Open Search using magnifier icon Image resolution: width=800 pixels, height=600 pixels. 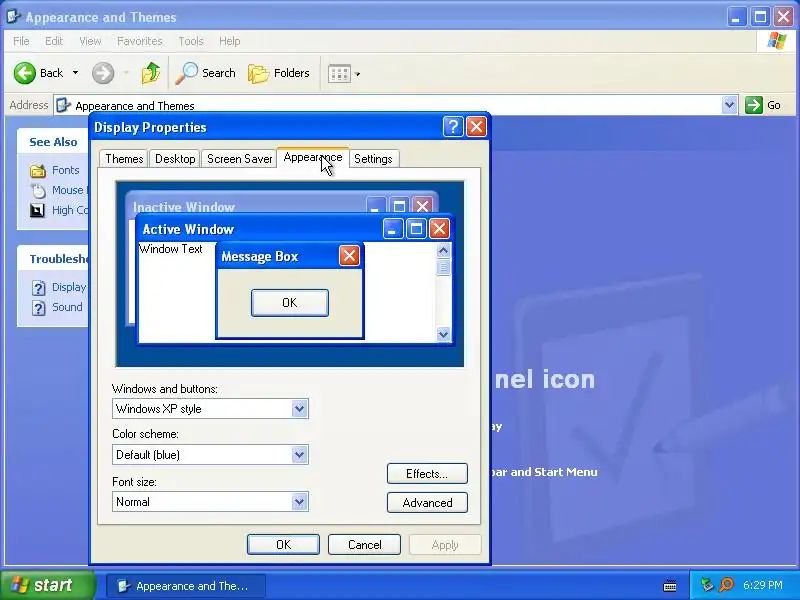pyautogui.click(x=186, y=73)
